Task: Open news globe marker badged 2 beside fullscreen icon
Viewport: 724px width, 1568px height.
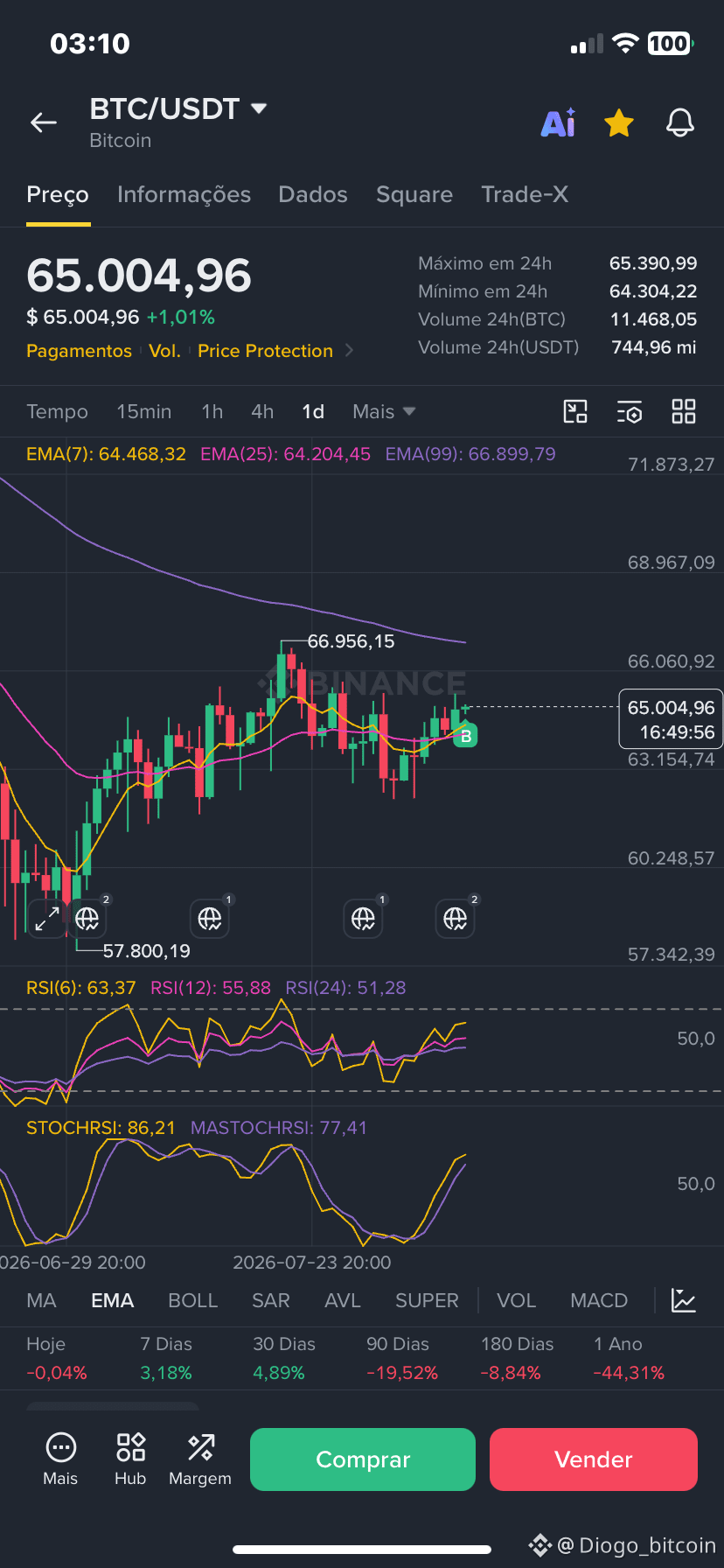Action: (x=87, y=919)
